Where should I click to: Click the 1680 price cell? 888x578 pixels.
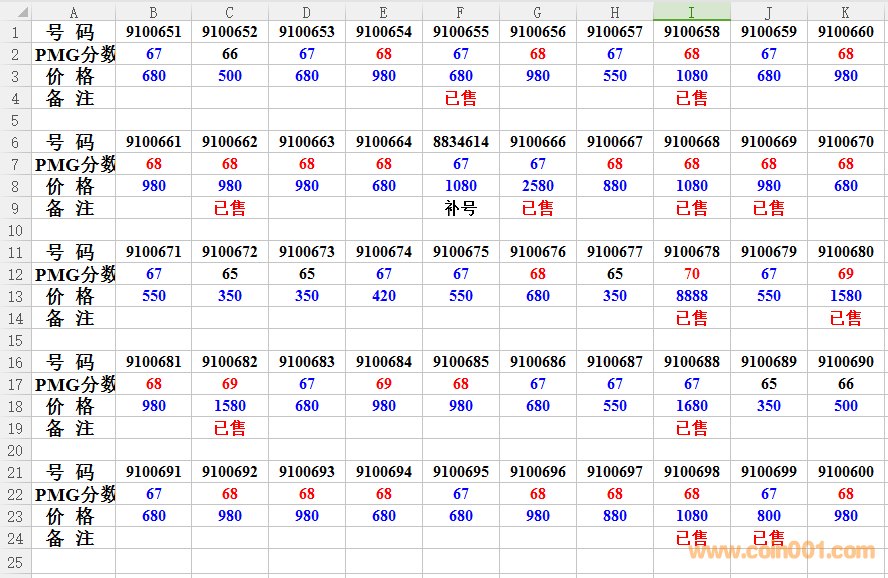pyautogui.click(x=692, y=406)
